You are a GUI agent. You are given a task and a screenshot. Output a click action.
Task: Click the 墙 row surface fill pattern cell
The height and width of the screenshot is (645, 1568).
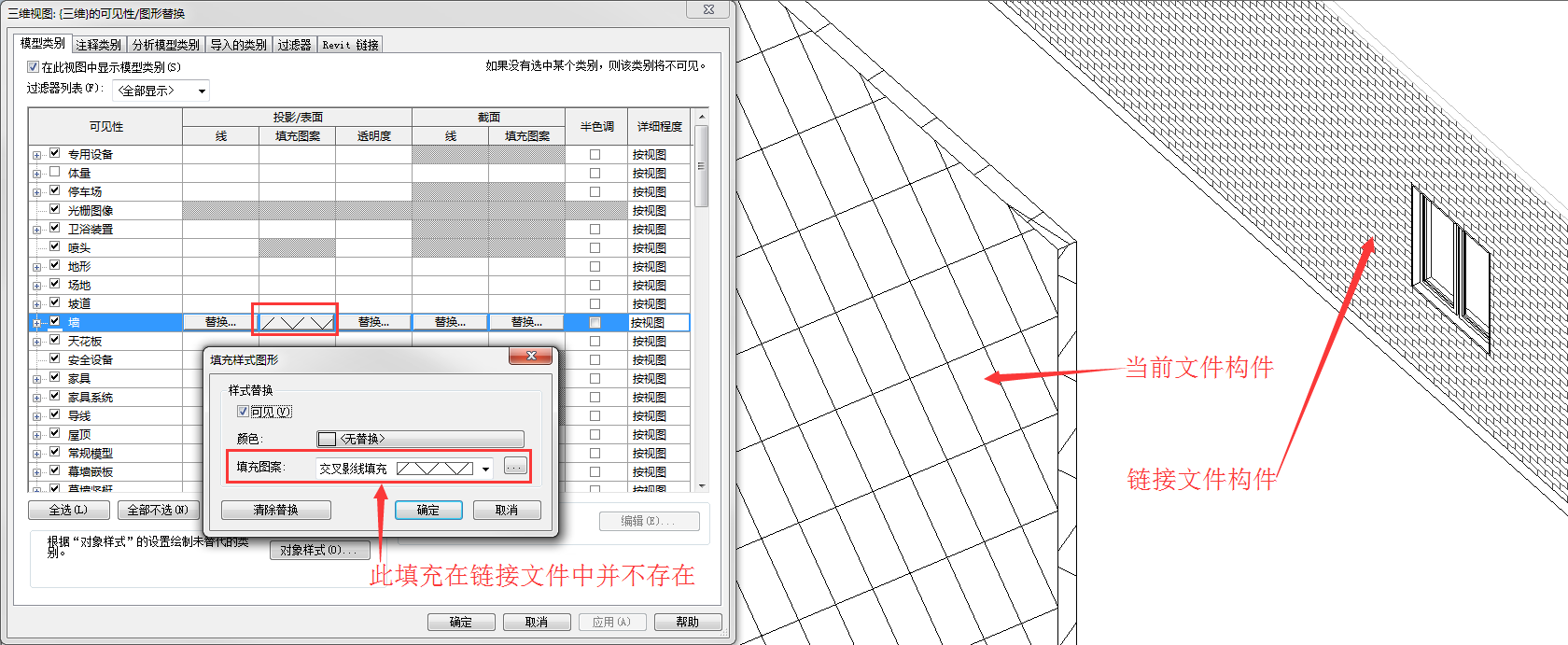(x=297, y=322)
